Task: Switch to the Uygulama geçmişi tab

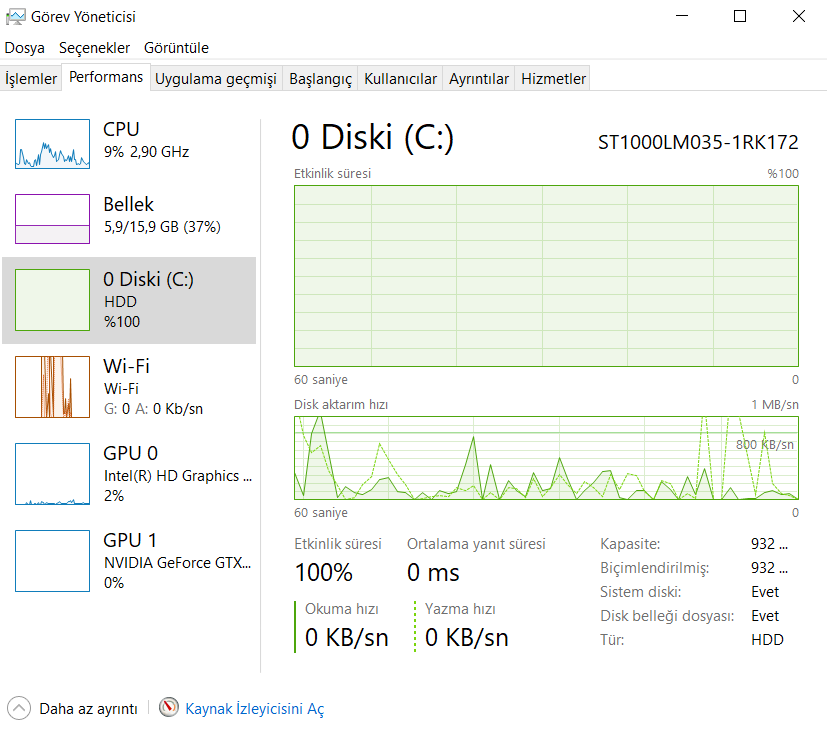Action: click(215, 79)
